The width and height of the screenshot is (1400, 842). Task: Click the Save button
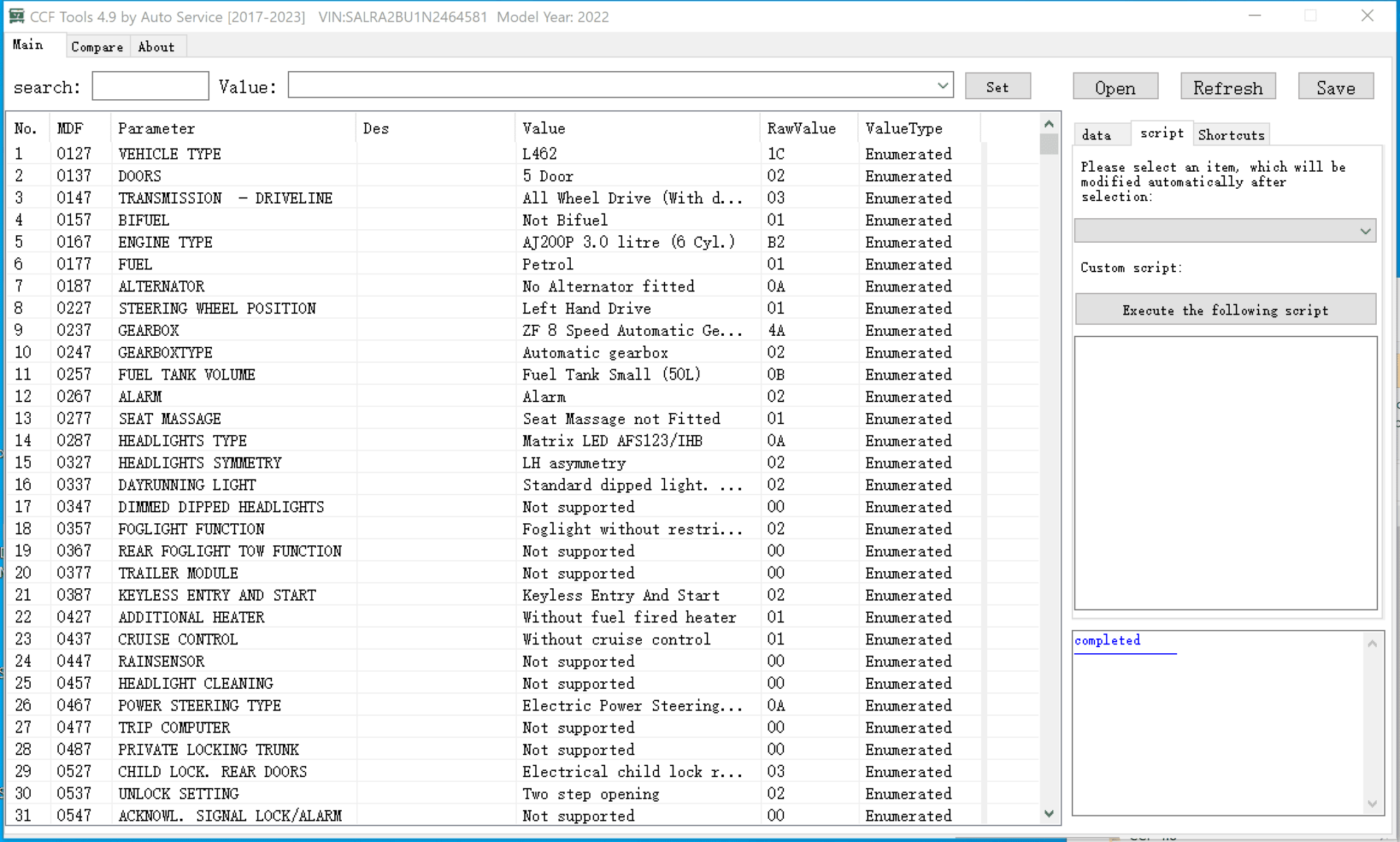pyautogui.click(x=1334, y=86)
